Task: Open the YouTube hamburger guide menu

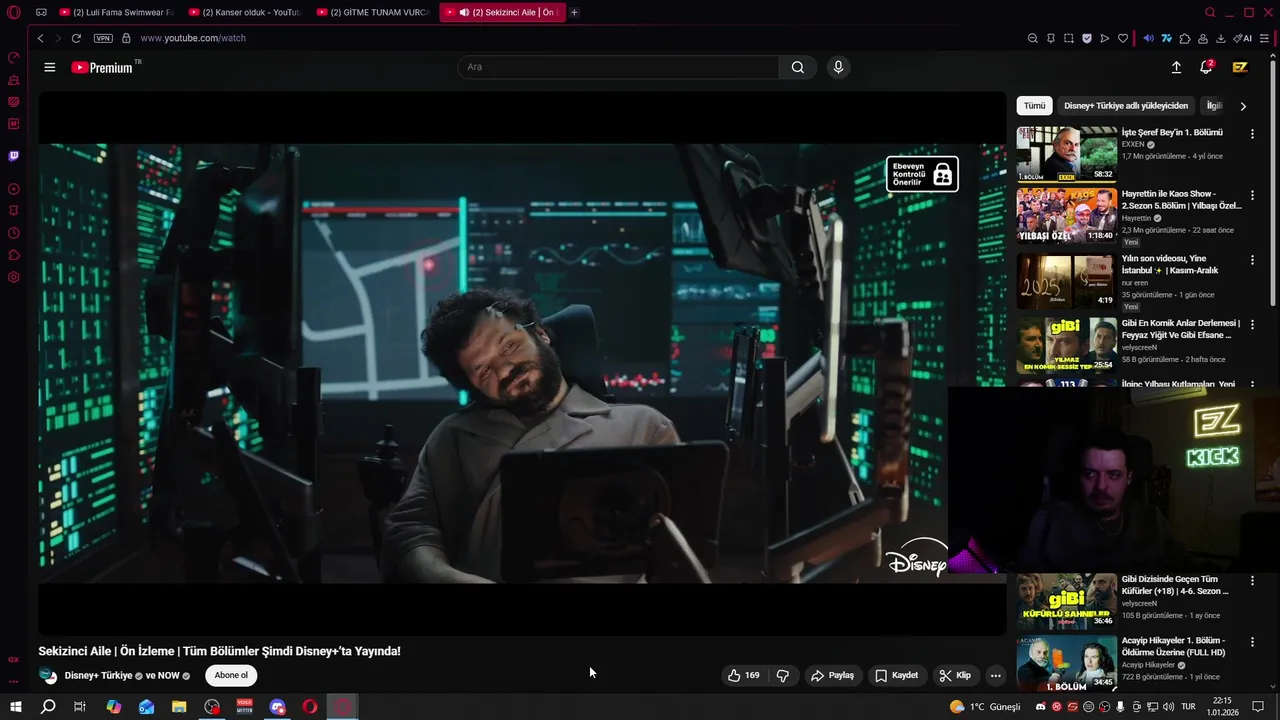Action: coord(50,67)
